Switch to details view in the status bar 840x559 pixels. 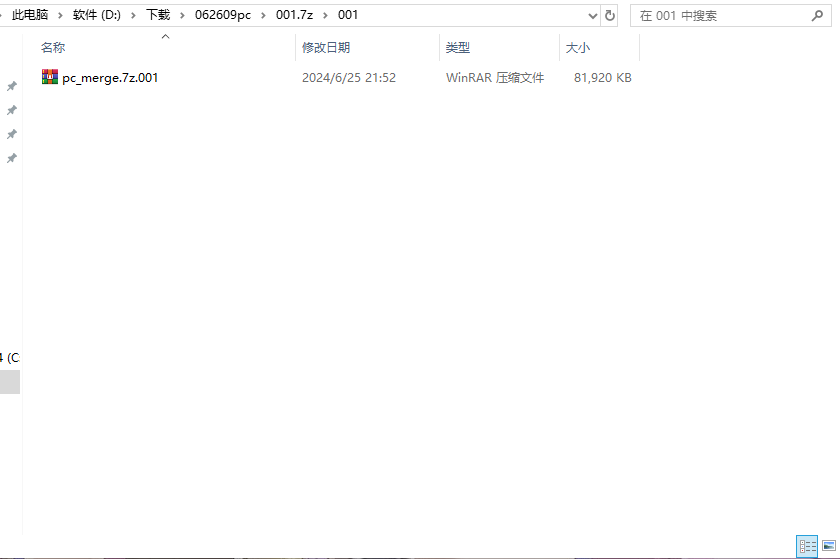tap(807, 546)
